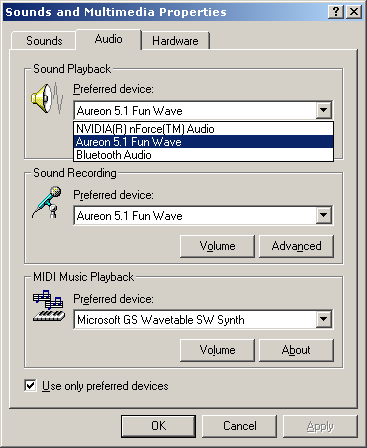Confirm settings with the OK button
This screenshot has height=448, width=367.
tap(158, 426)
